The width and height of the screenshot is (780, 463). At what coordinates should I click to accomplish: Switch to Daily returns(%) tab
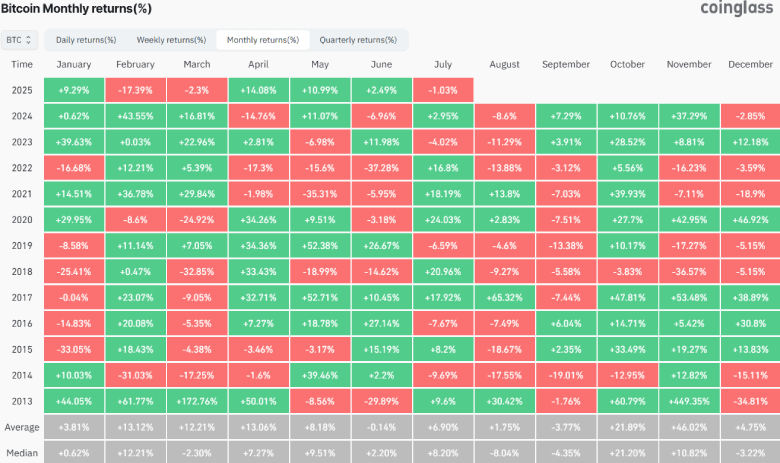[86, 40]
